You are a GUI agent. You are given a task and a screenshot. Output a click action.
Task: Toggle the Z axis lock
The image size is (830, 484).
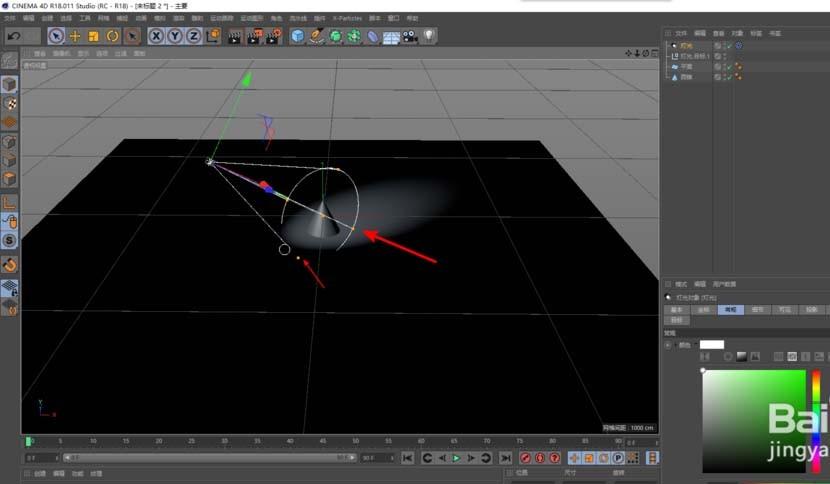point(193,36)
